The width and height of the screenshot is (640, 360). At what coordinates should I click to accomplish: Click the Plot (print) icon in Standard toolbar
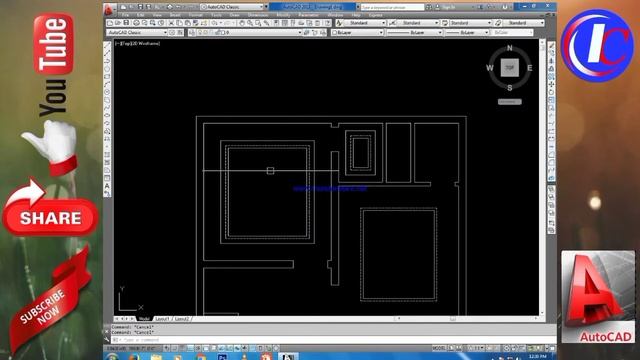pos(136,23)
